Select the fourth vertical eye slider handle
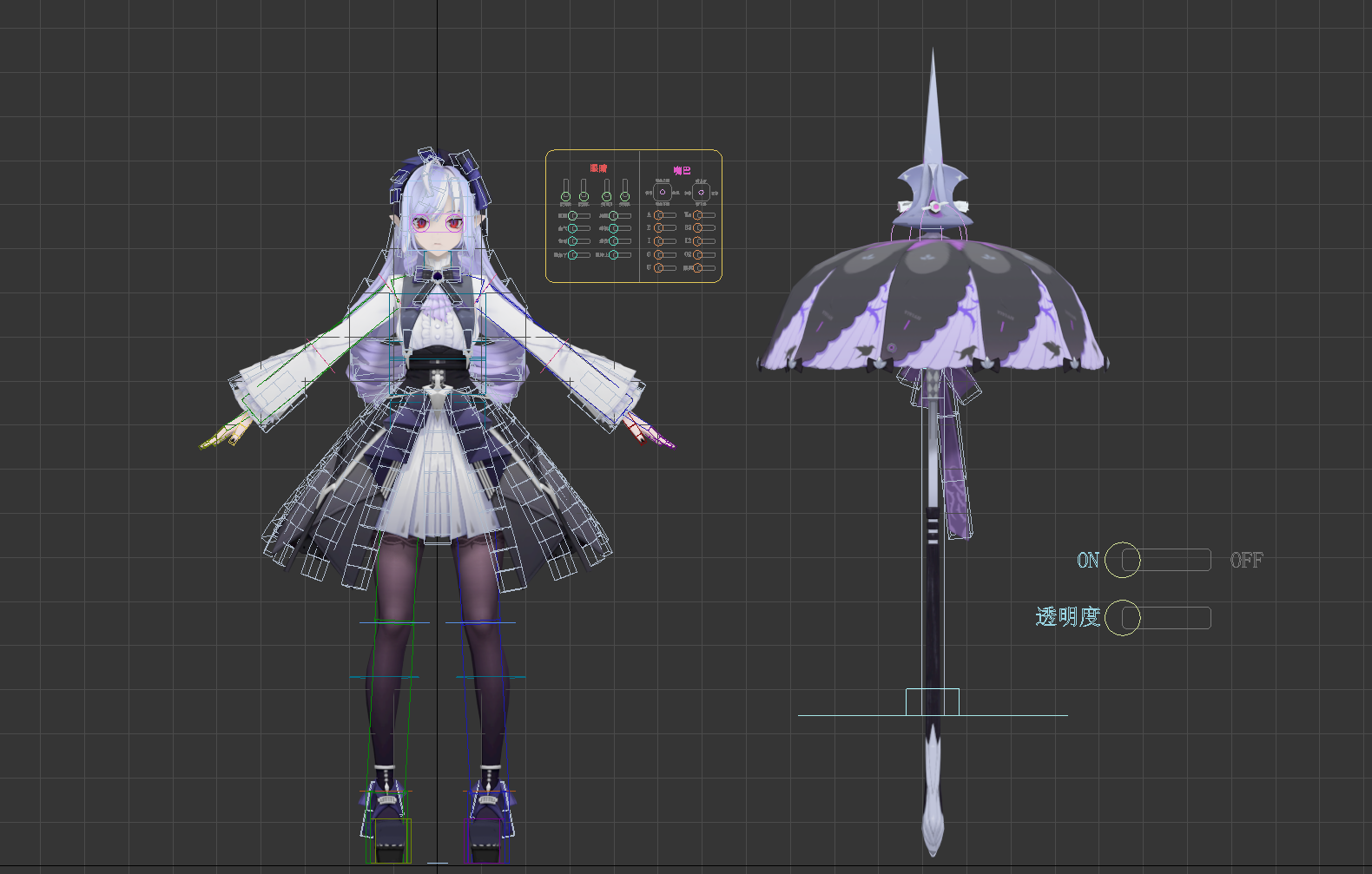Screen dimensions: 1372x874 [x=624, y=196]
